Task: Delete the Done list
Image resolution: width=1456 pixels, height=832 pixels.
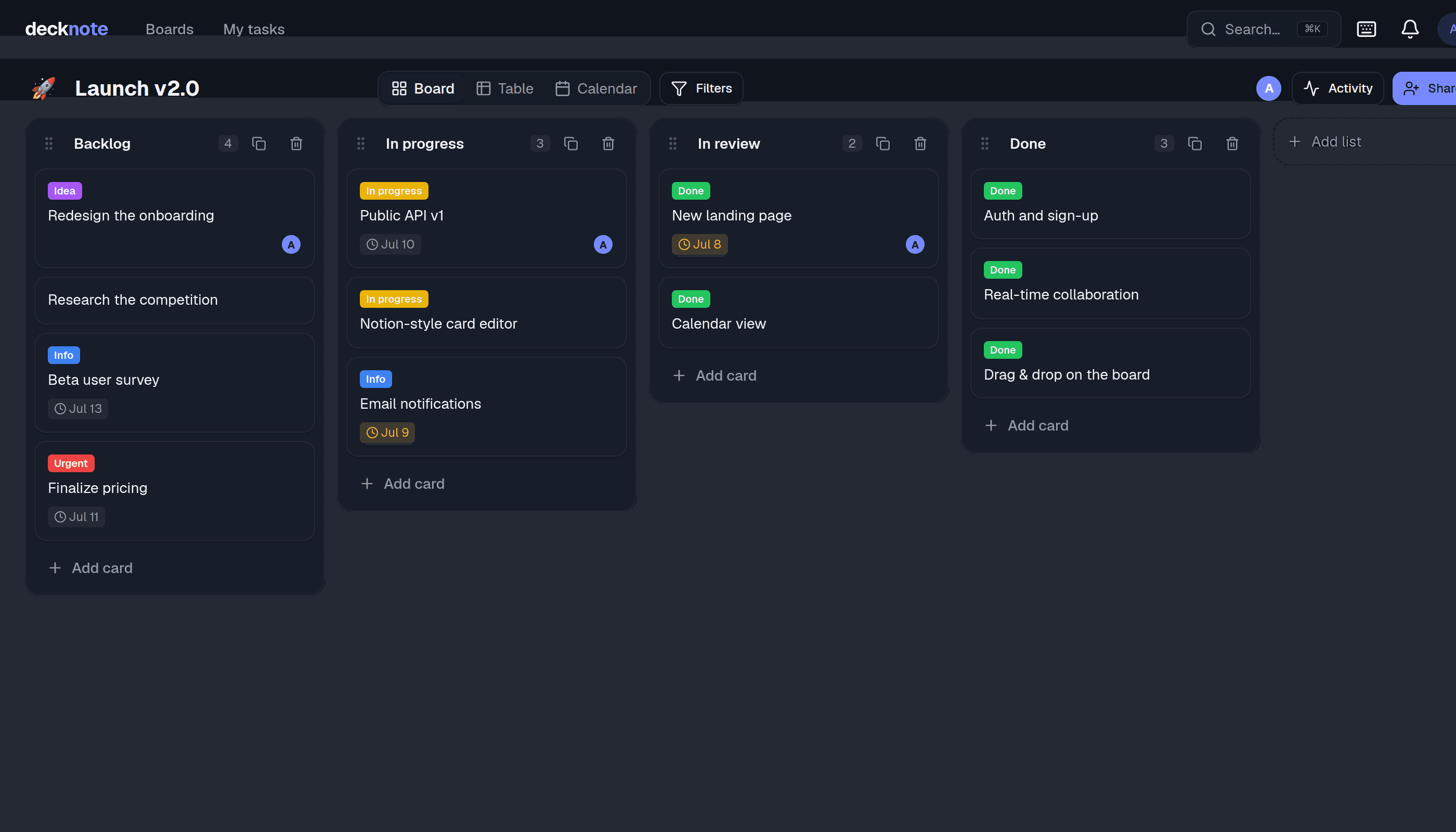Action: 1232,144
